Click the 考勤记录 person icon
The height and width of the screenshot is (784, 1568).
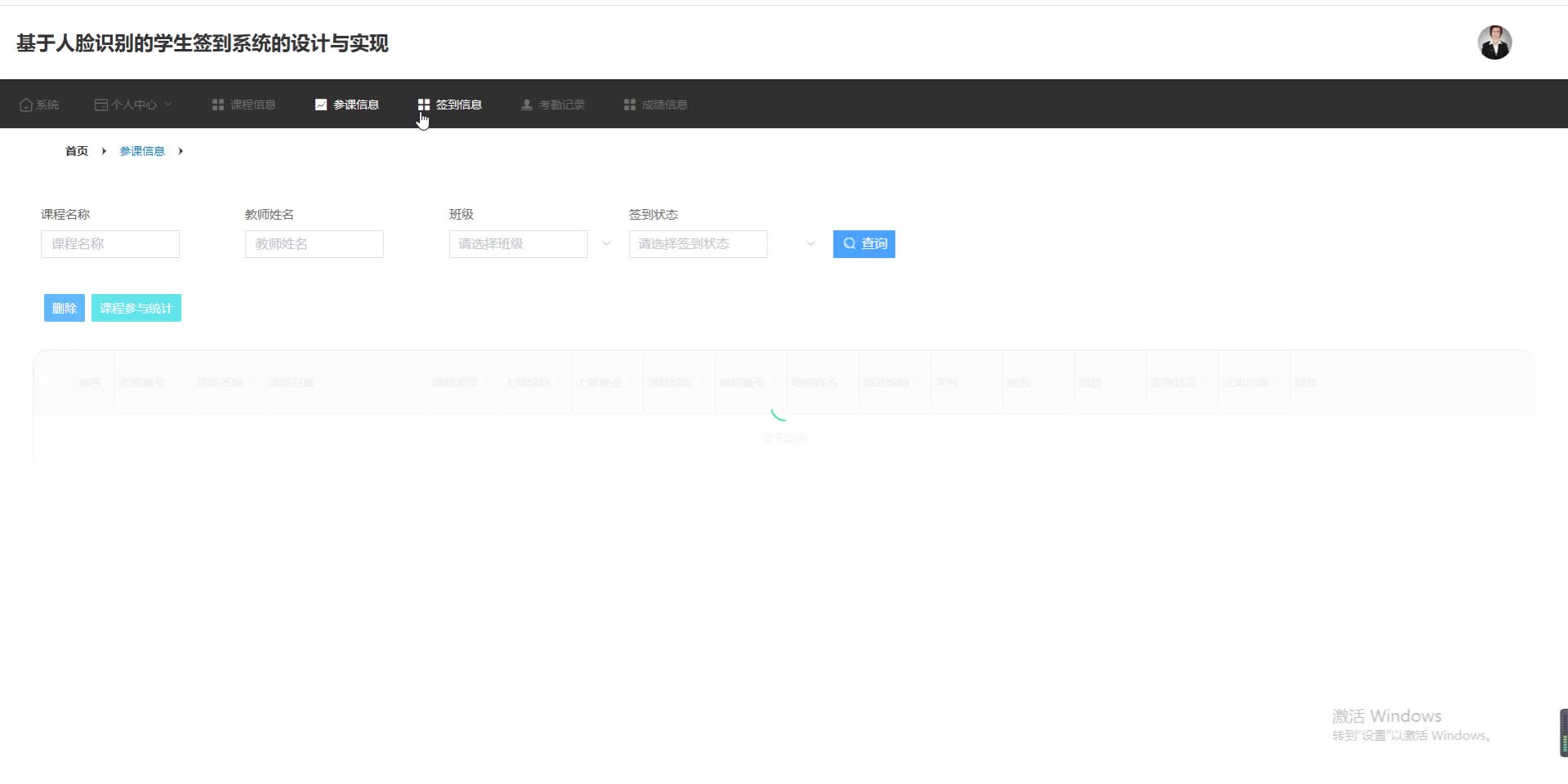click(x=527, y=105)
